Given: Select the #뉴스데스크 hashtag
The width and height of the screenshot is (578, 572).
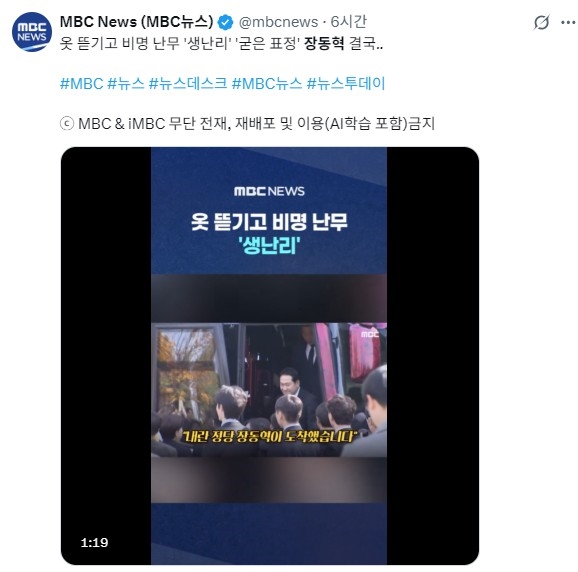Looking at the screenshot, I should click(188, 84).
